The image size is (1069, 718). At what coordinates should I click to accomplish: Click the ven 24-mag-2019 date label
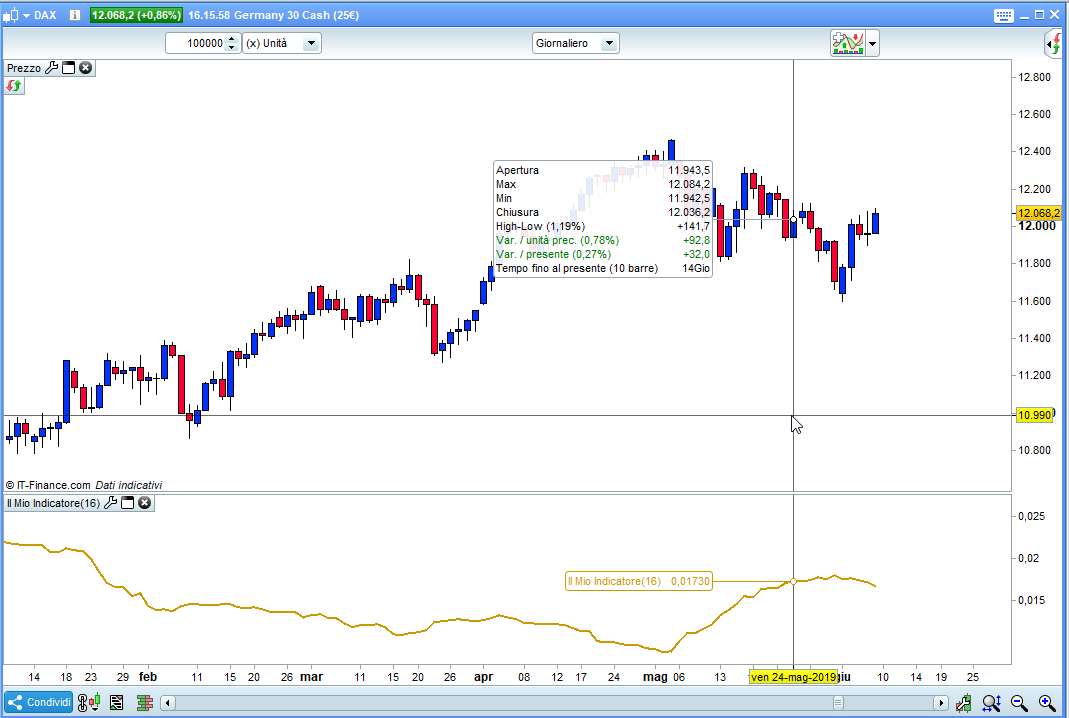[794, 677]
